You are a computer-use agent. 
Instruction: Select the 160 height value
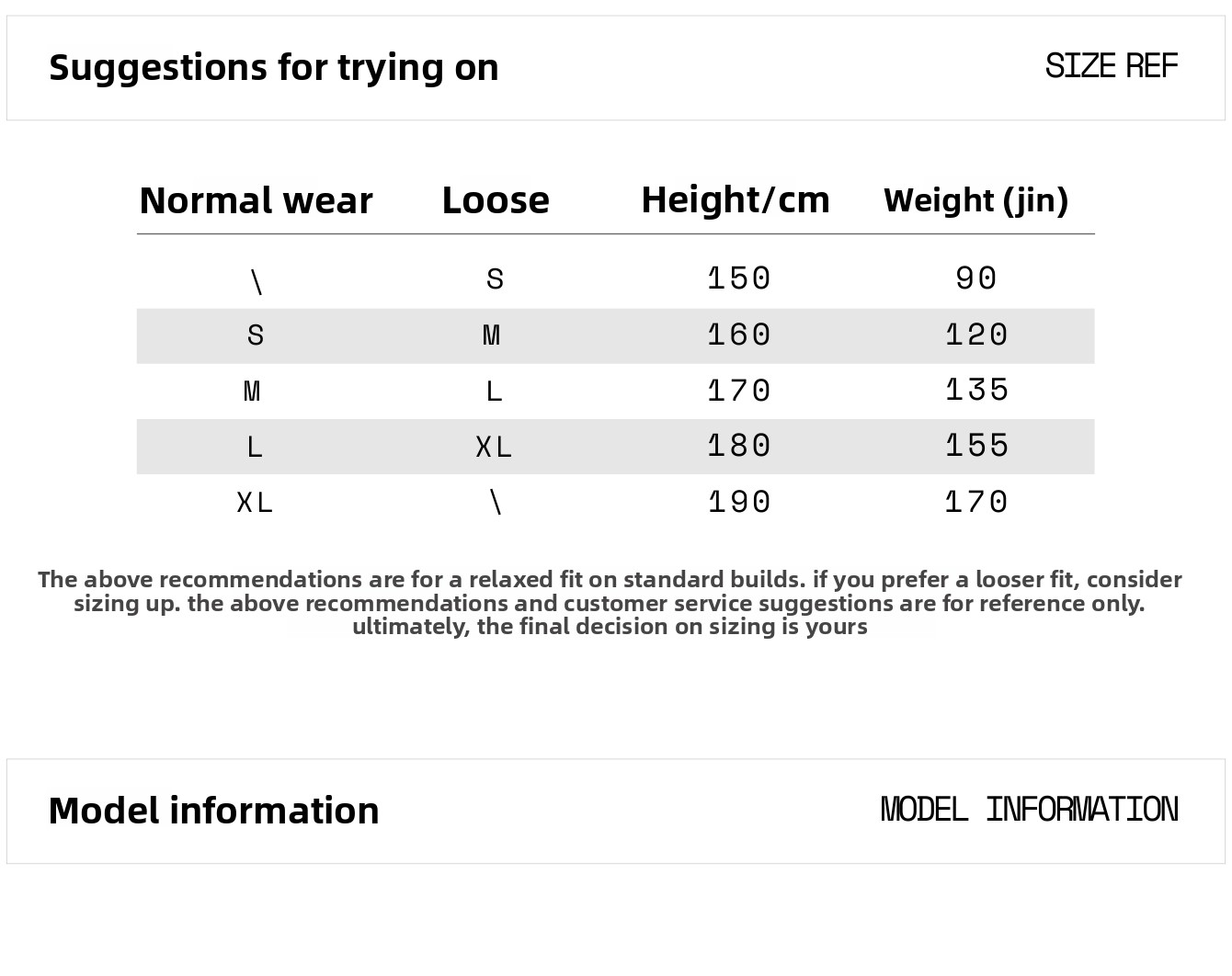coord(739,335)
